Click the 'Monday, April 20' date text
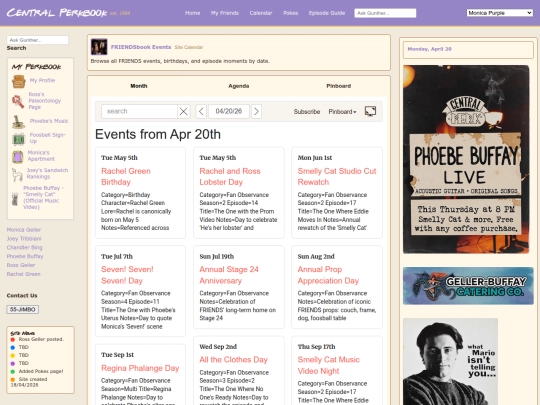Screen dimensions: 540x405 pyautogui.click(x=429, y=49)
